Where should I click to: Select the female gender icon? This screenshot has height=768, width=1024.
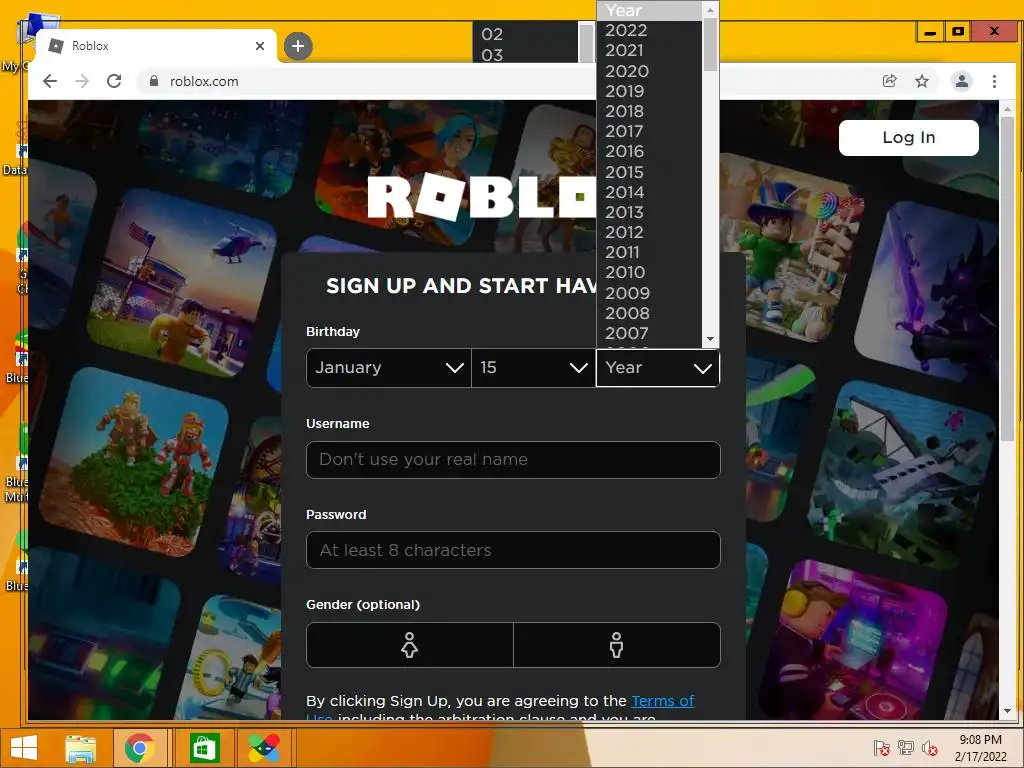[x=409, y=645]
